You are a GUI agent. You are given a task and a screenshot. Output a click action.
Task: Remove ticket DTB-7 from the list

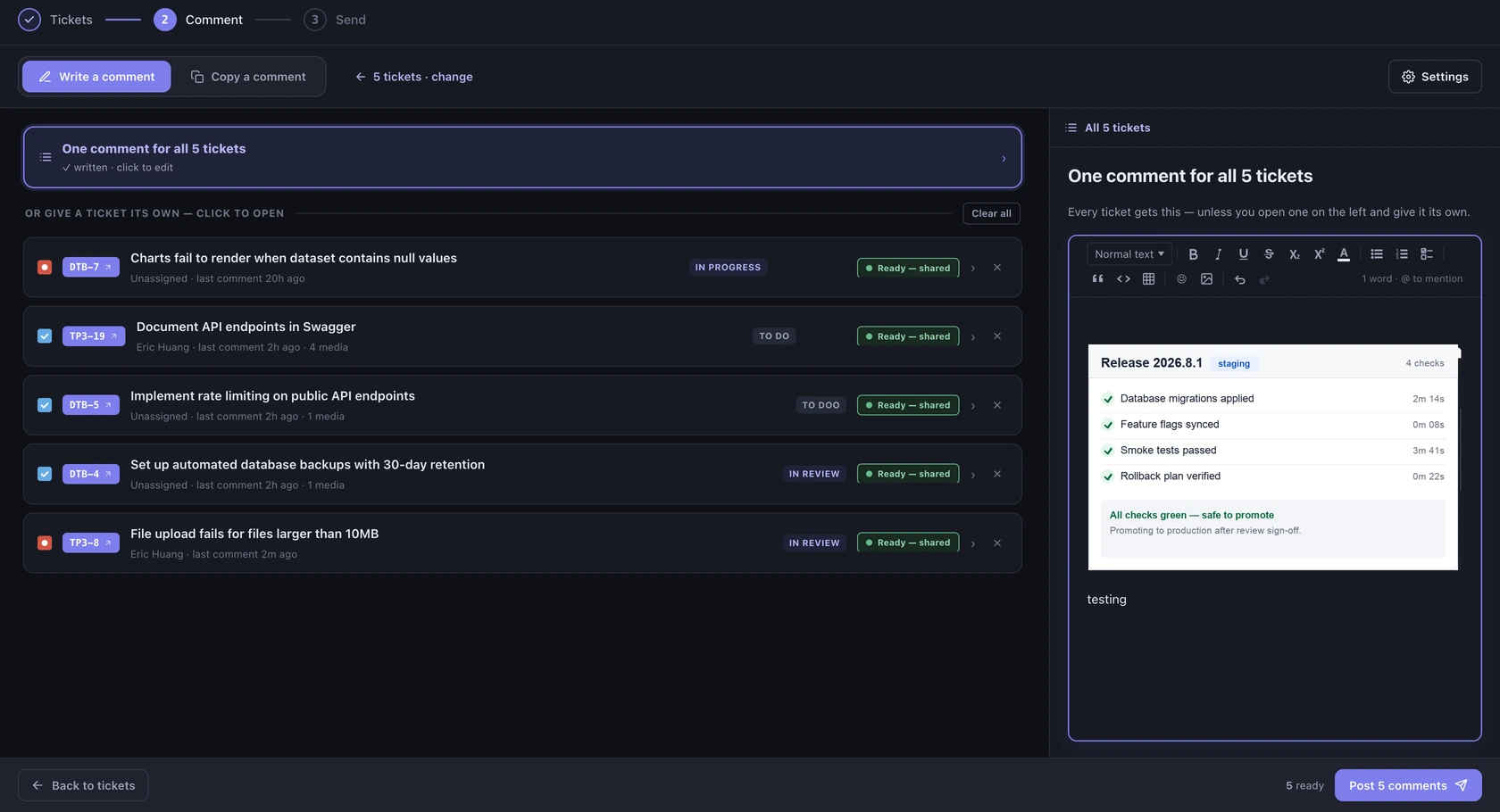click(997, 268)
